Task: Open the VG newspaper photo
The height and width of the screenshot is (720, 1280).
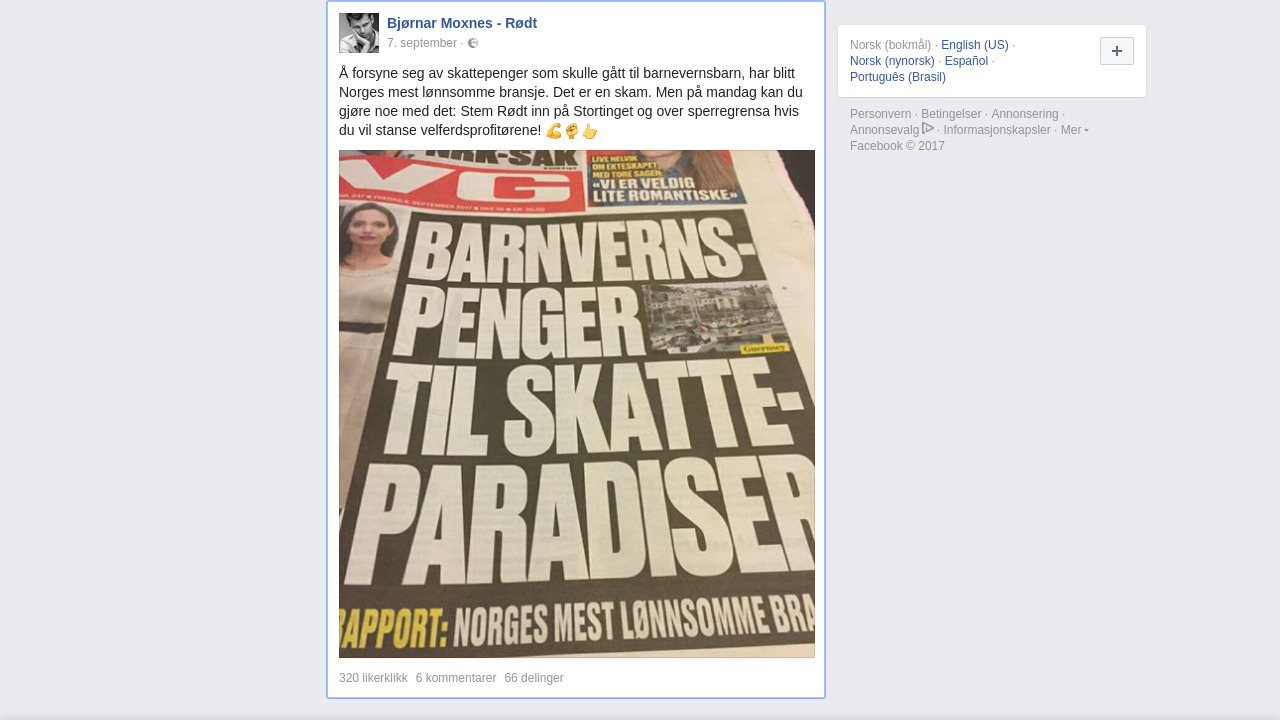Action: (577, 404)
